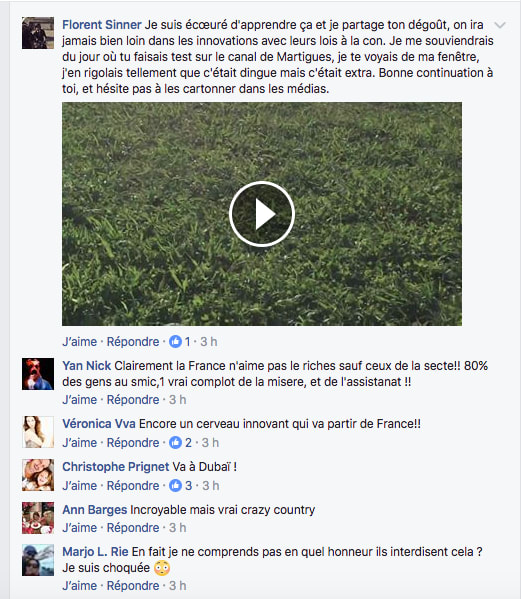The width and height of the screenshot is (521, 599).
Task: Play the grass video in Florent's comment
Action: pyautogui.click(x=262, y=214)
